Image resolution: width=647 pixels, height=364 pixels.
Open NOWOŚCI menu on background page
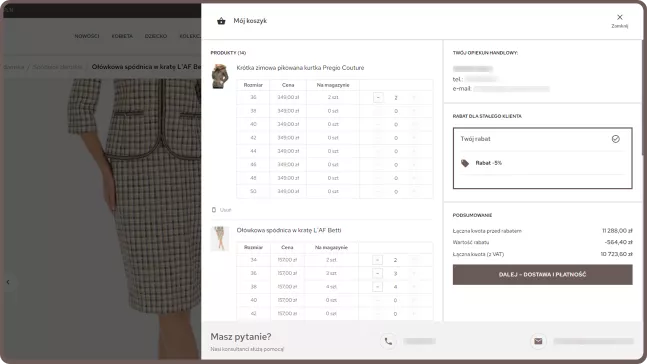87,36
